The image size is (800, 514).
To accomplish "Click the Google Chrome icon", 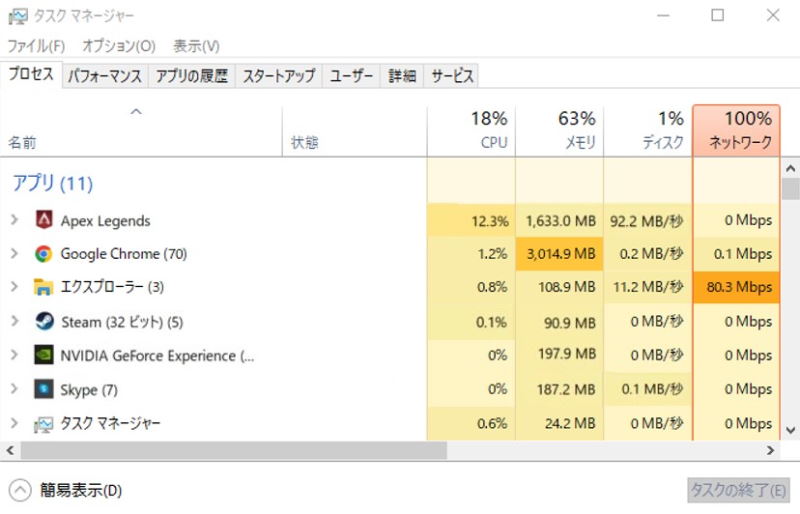I will pos(44,254).
